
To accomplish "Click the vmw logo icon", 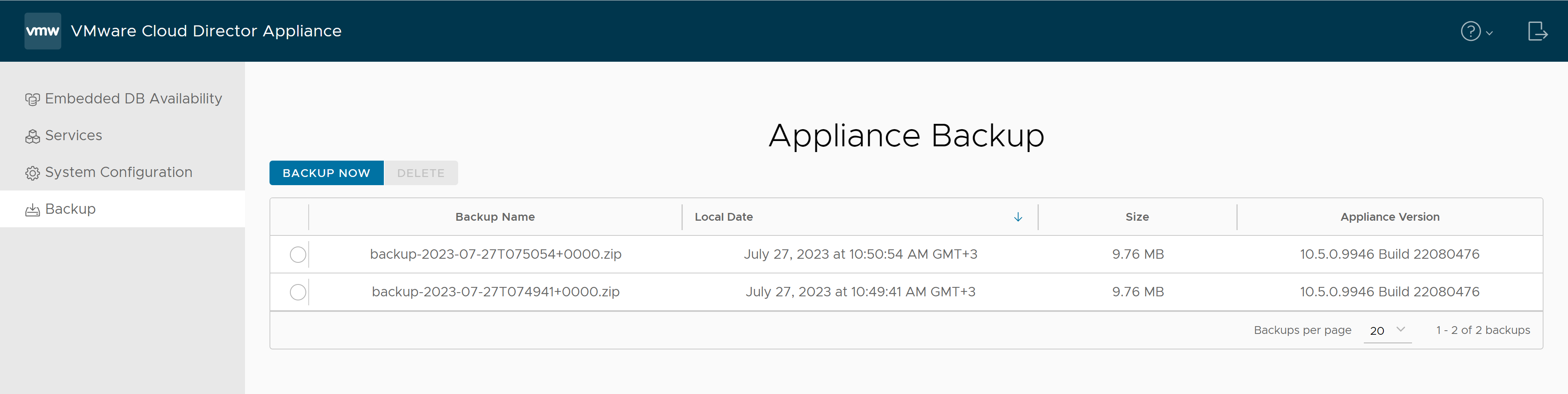I will coord(42,31).
